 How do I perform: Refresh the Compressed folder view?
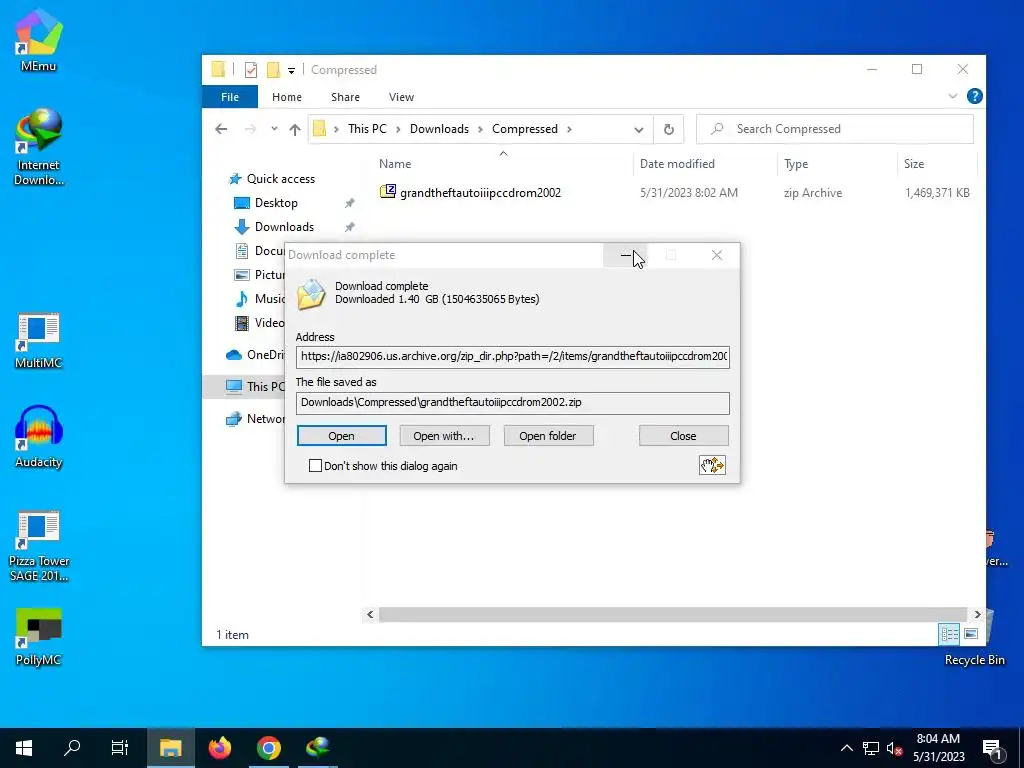[x=669, y=129]
